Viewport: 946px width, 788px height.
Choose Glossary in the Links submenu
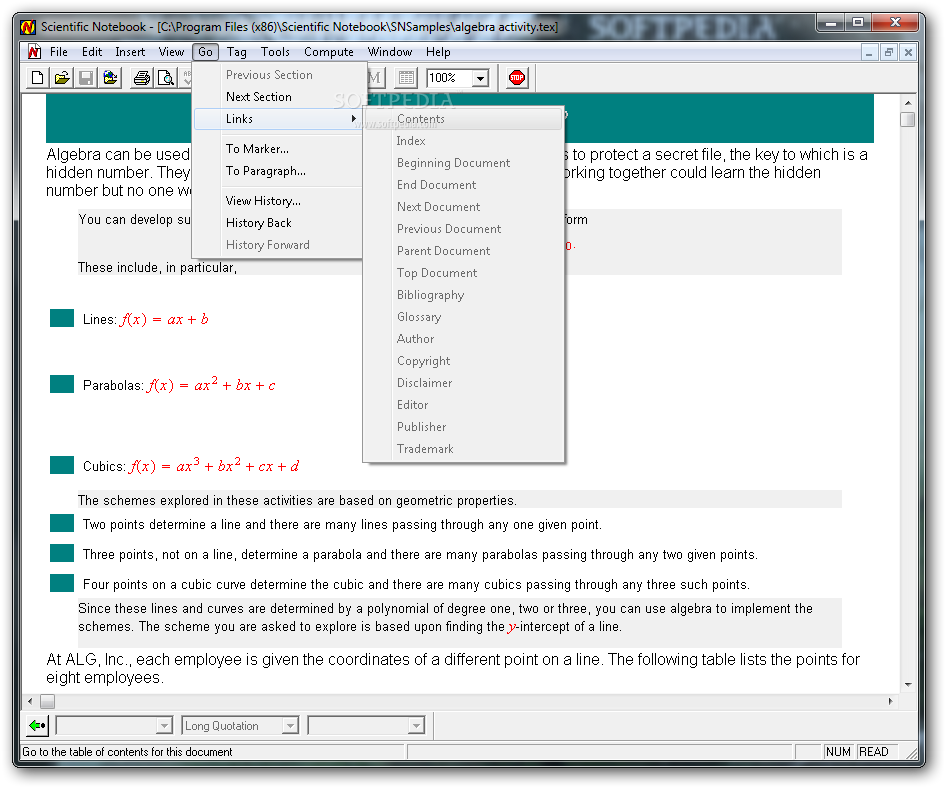pyautogui.click(x=463, y=317)
